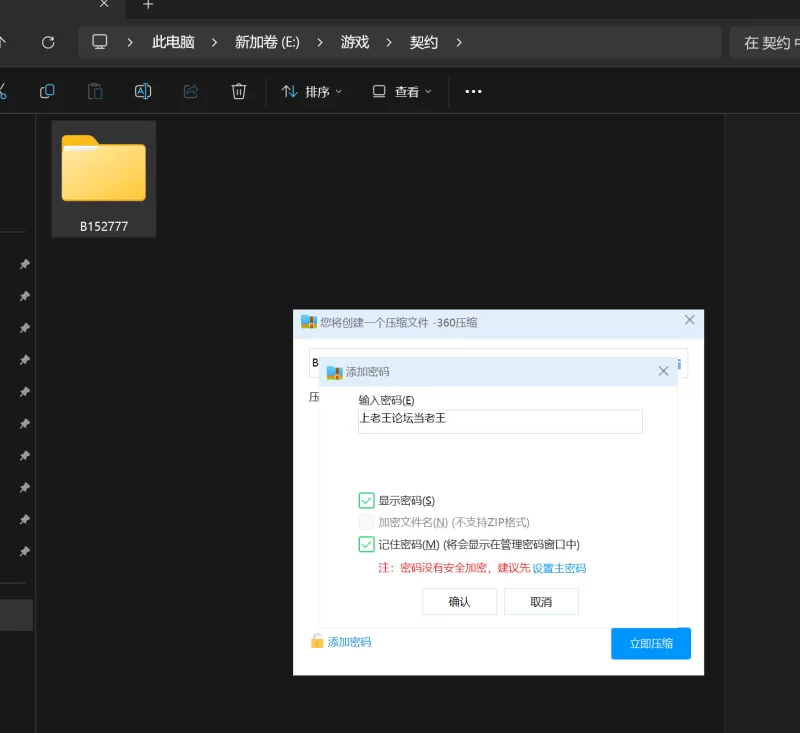Select the 契约 breadcrumb item
Image resolution: width=800 pixels, height=733 pixels.
423,42
